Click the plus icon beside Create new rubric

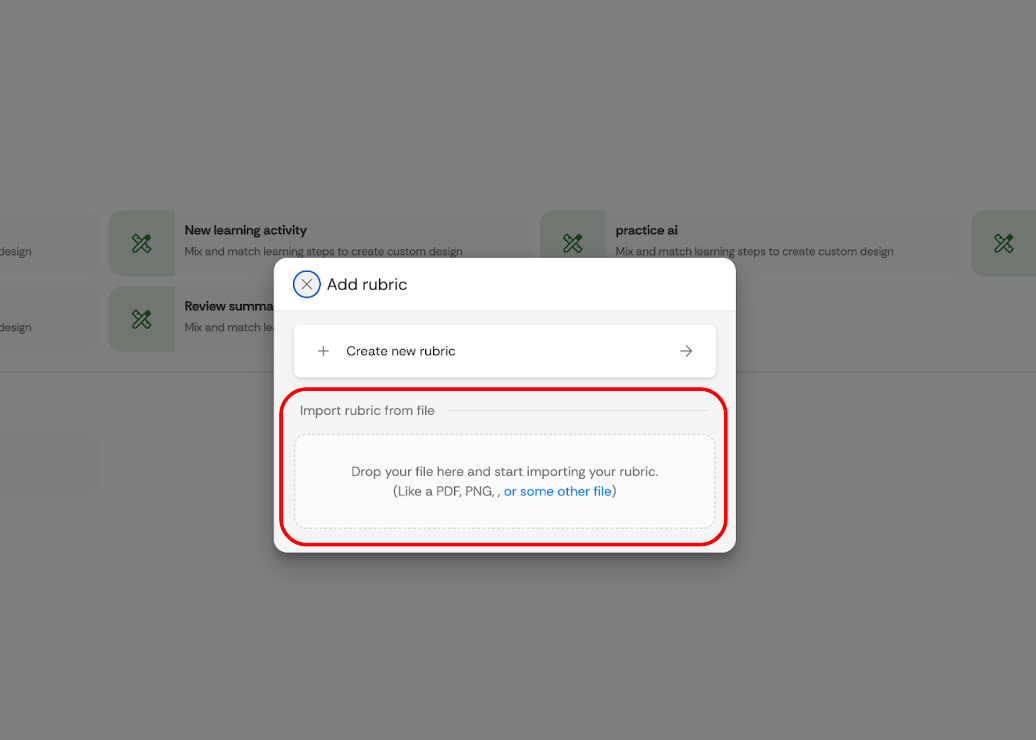pyautogui.click(x=323, y=351)
